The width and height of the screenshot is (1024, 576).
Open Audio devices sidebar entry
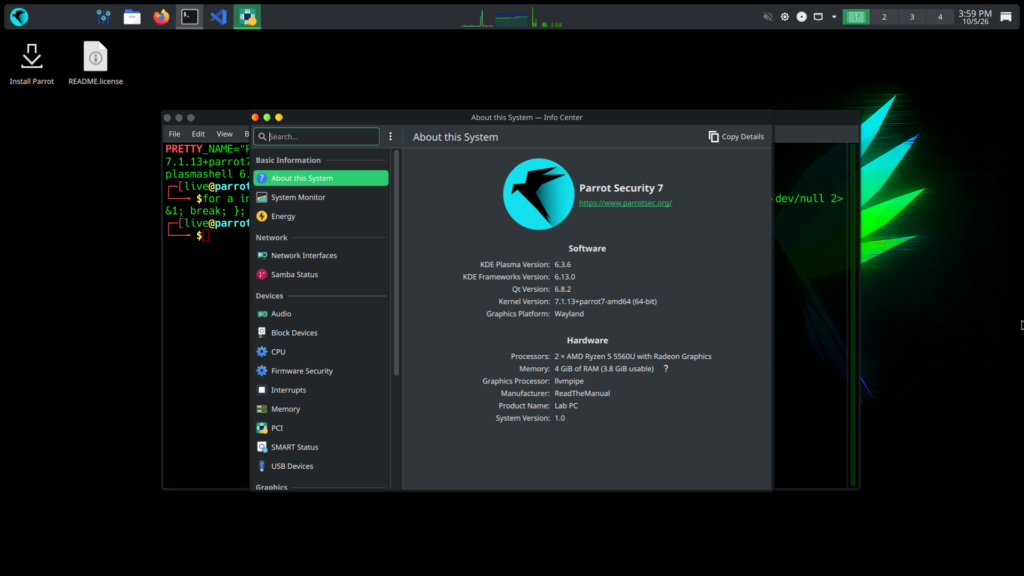(321, 313)
